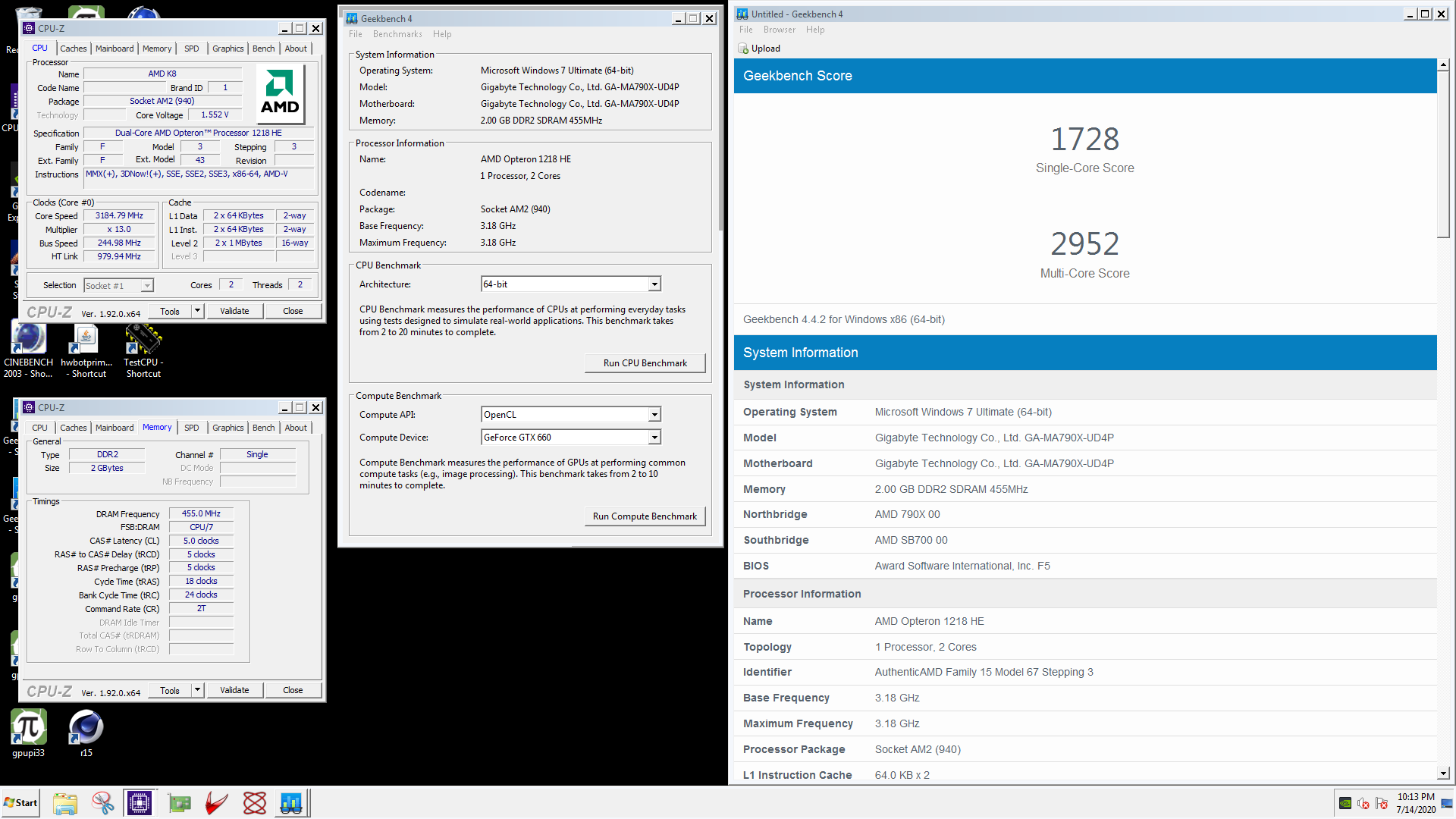Switch to Mainboard tab in upper CPU-Z
The image size is (1456, 819).
pyautogui.click(x=115, y=49)
